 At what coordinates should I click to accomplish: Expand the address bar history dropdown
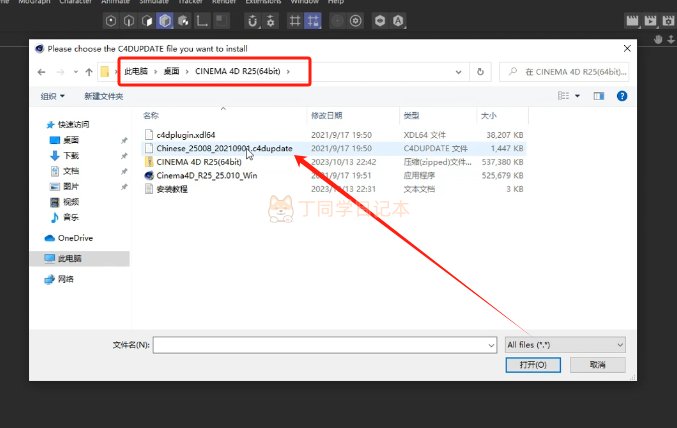458,72
